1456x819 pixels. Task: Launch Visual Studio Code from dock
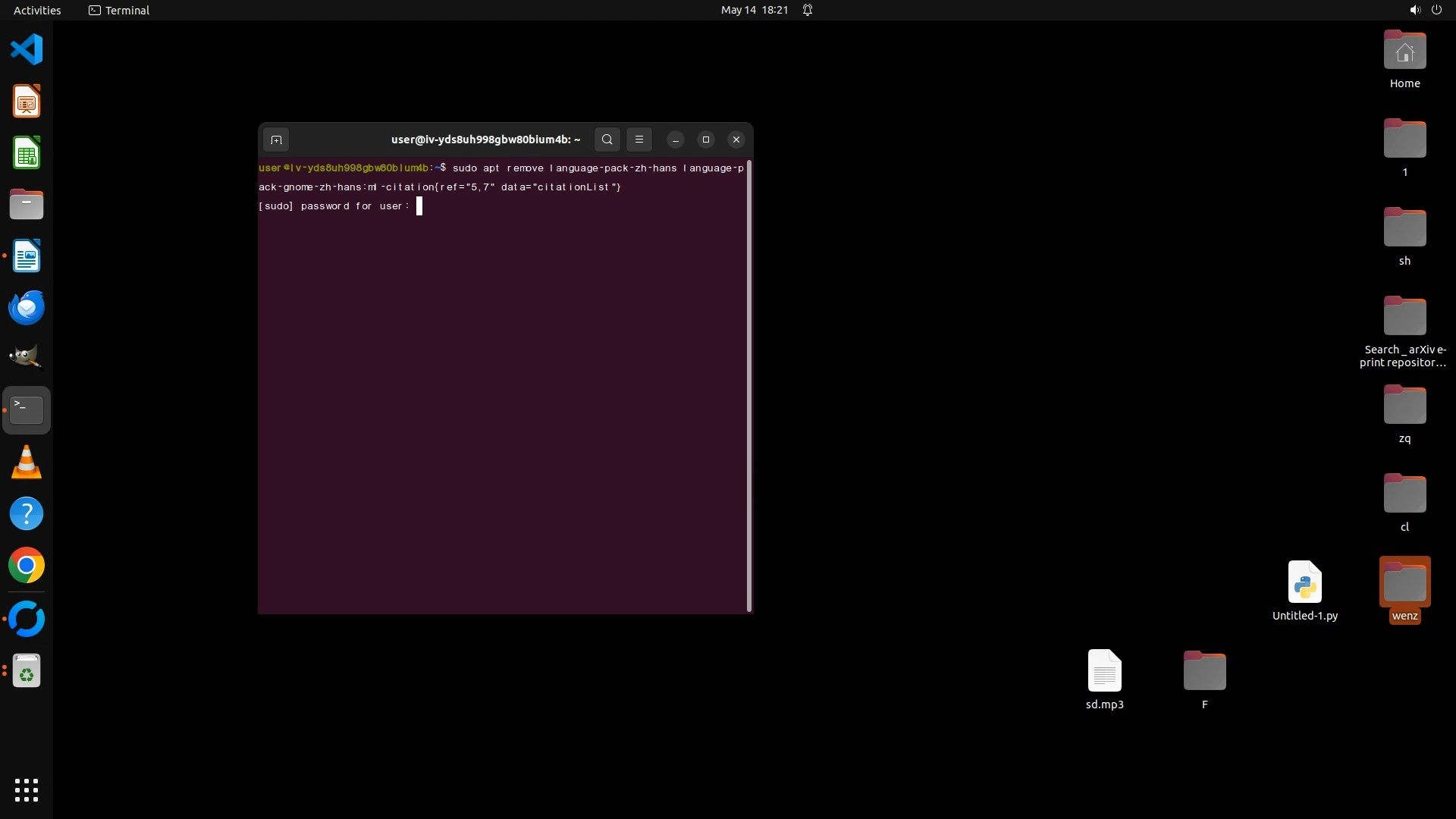click(27, 50)
